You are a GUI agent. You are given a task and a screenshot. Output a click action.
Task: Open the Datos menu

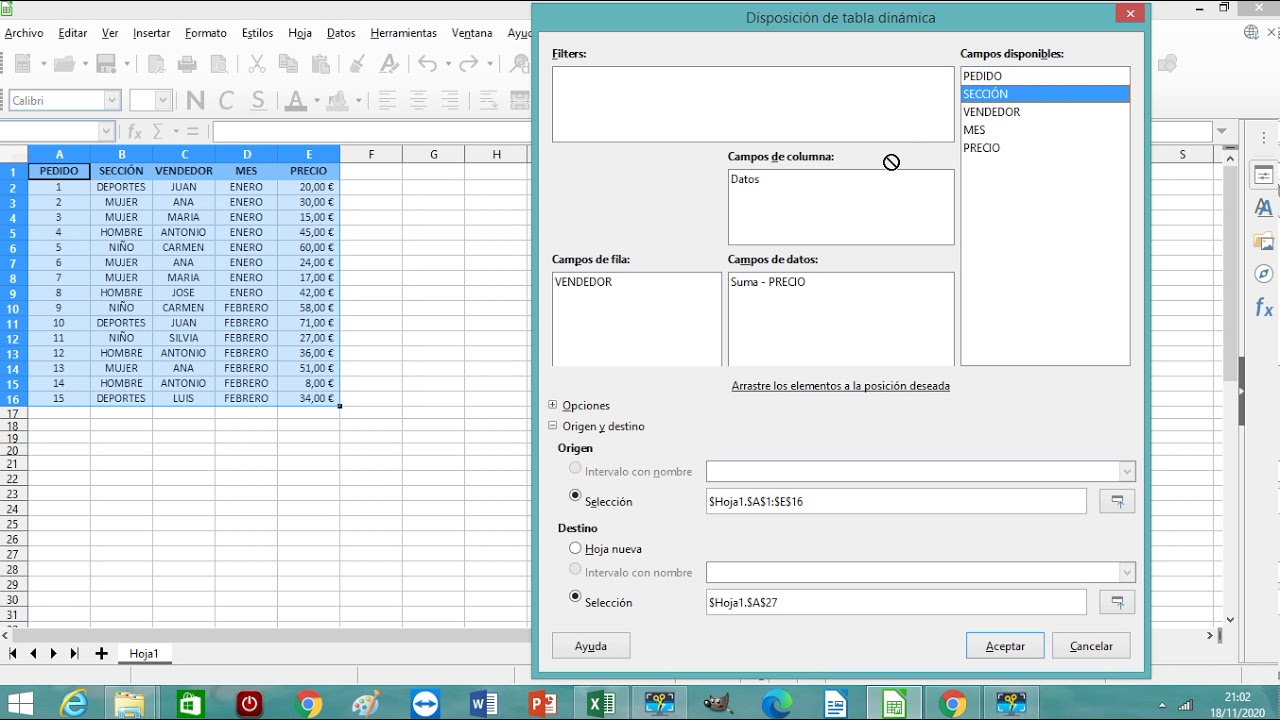click(x=341, y=33)
